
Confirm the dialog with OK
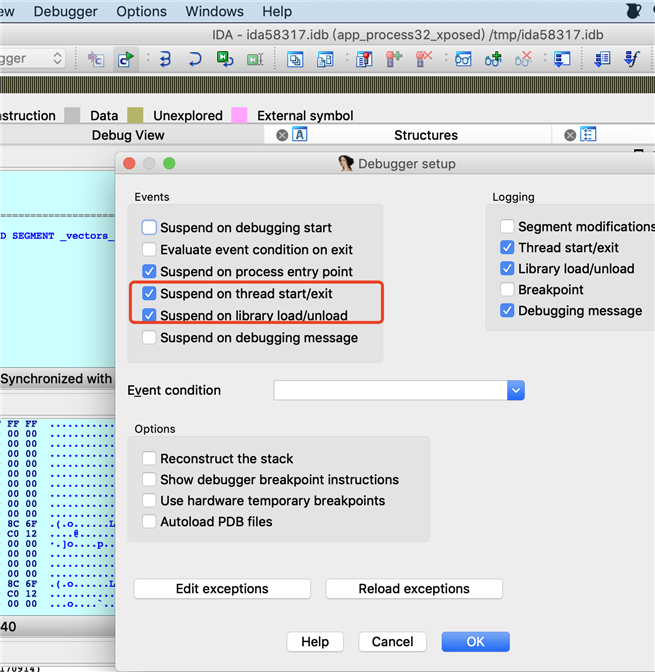click(475, 642)
